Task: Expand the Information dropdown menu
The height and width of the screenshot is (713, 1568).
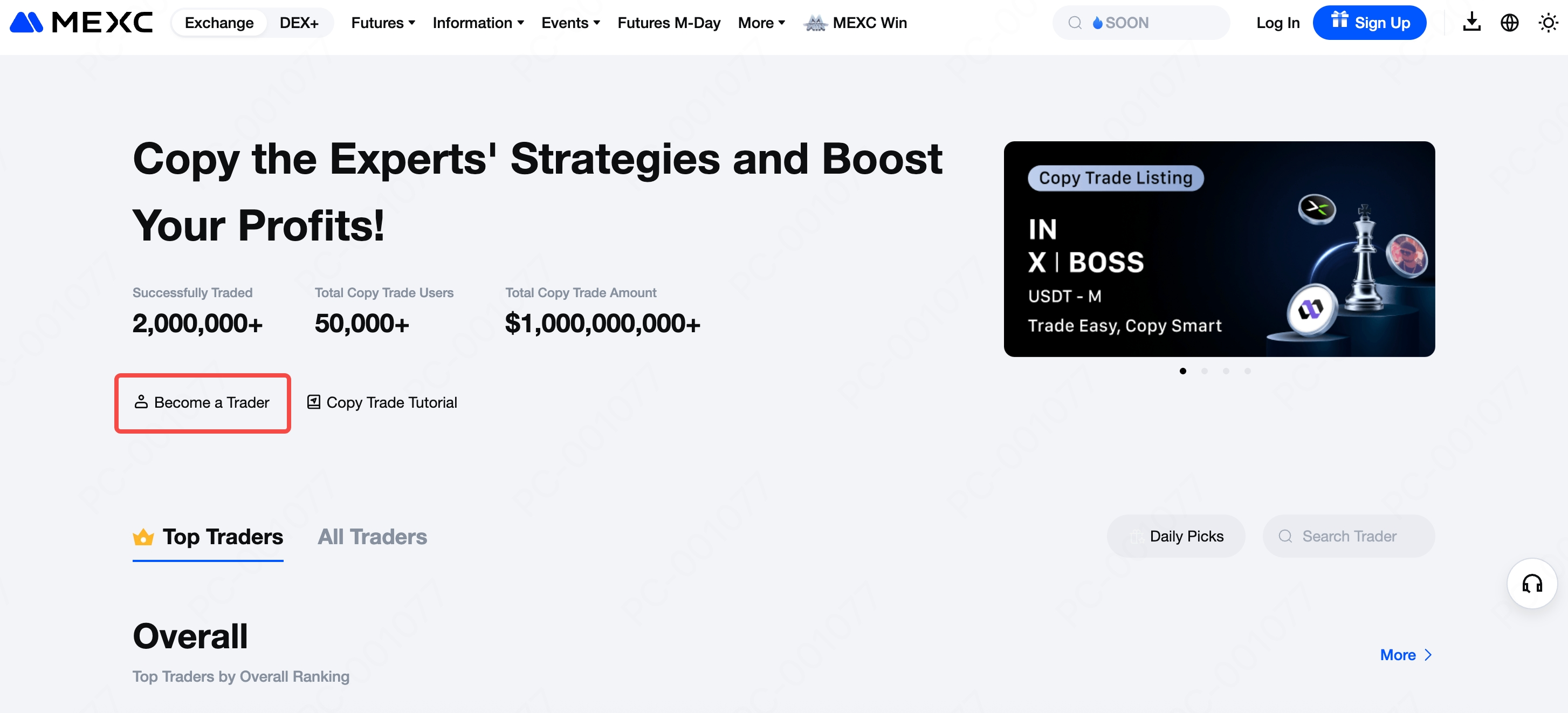Action: point(478,23)
